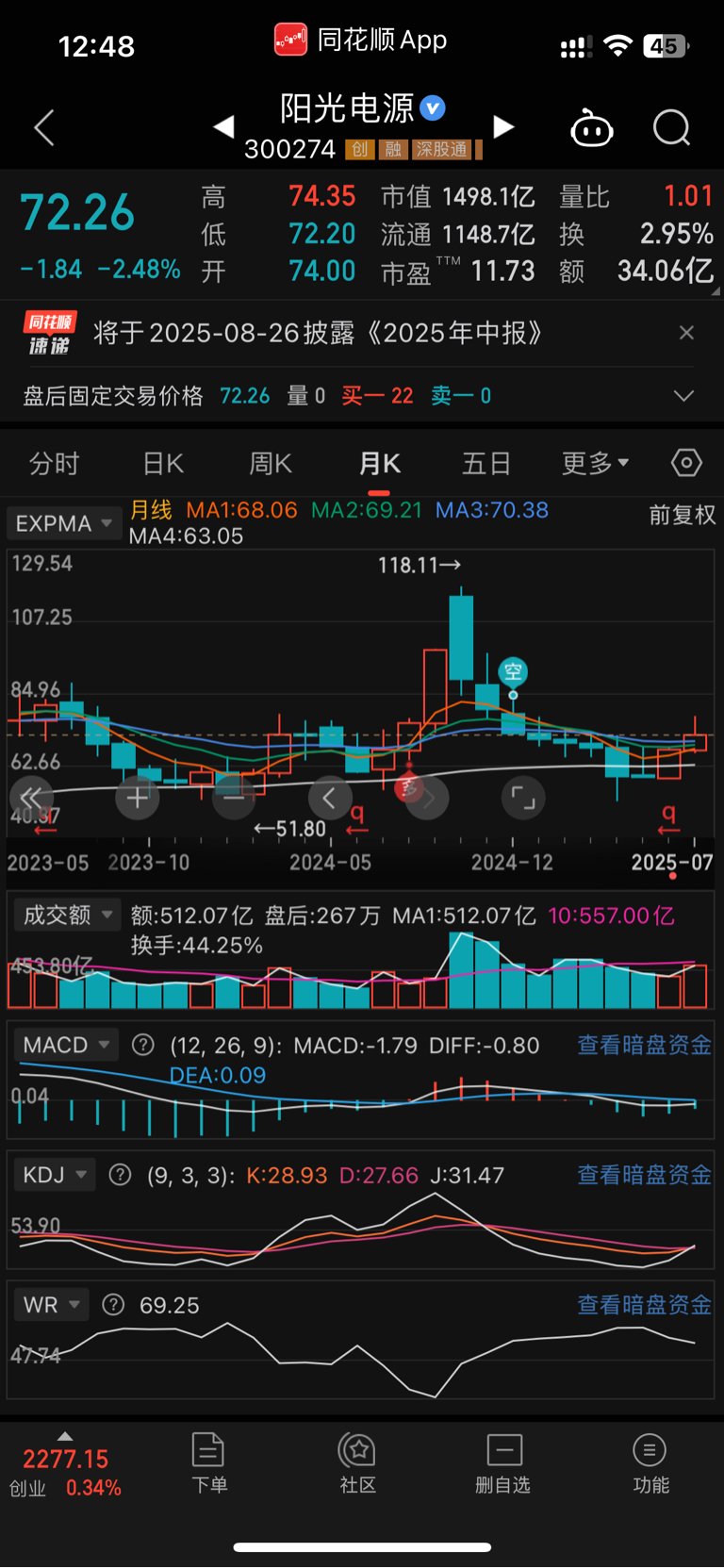Viewport: 724px width, 1568px height.
Task: Tap the 市值 1498.1亿 value
Action: pyautogui.click(x=457, y=197)
